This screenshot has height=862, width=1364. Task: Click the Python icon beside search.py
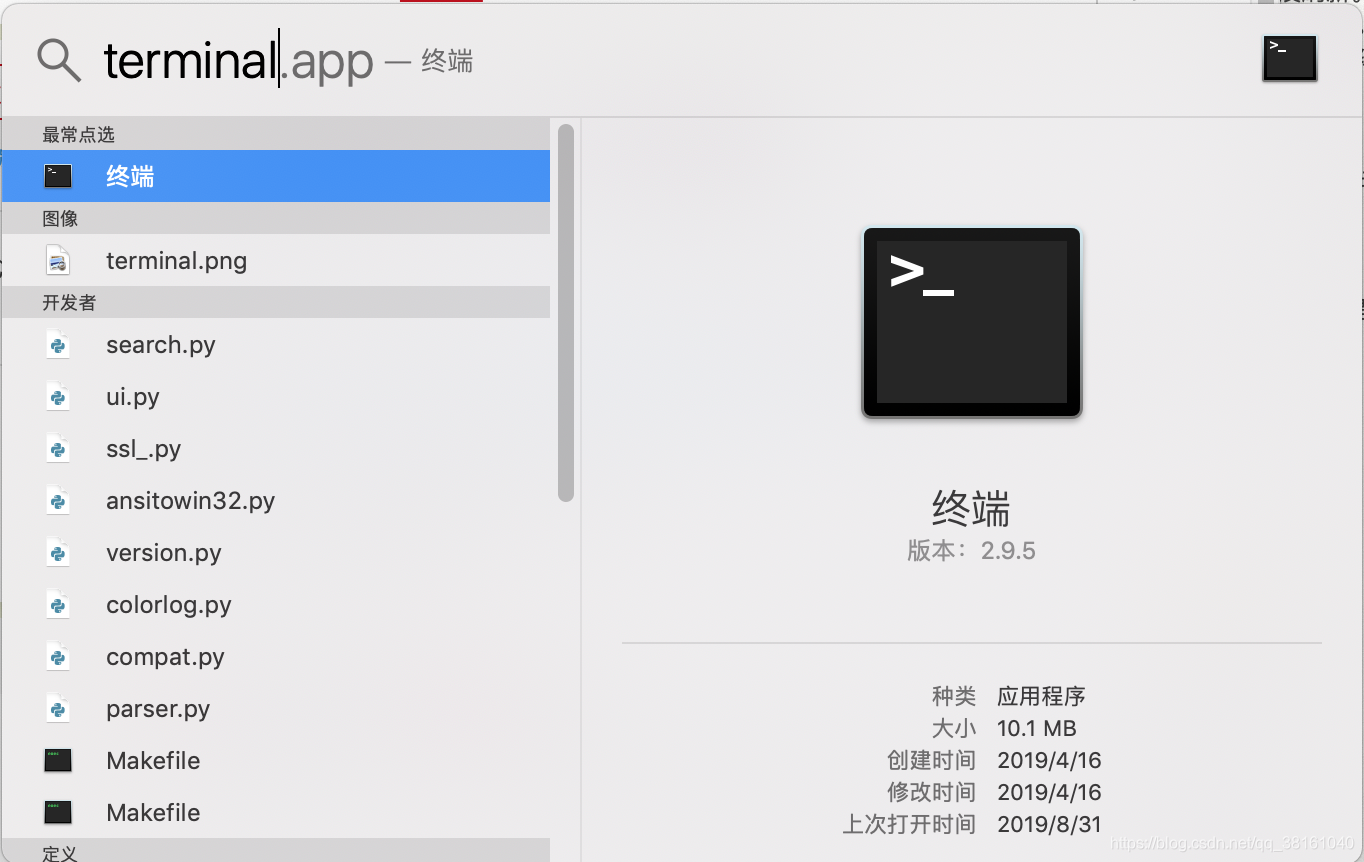57,344
